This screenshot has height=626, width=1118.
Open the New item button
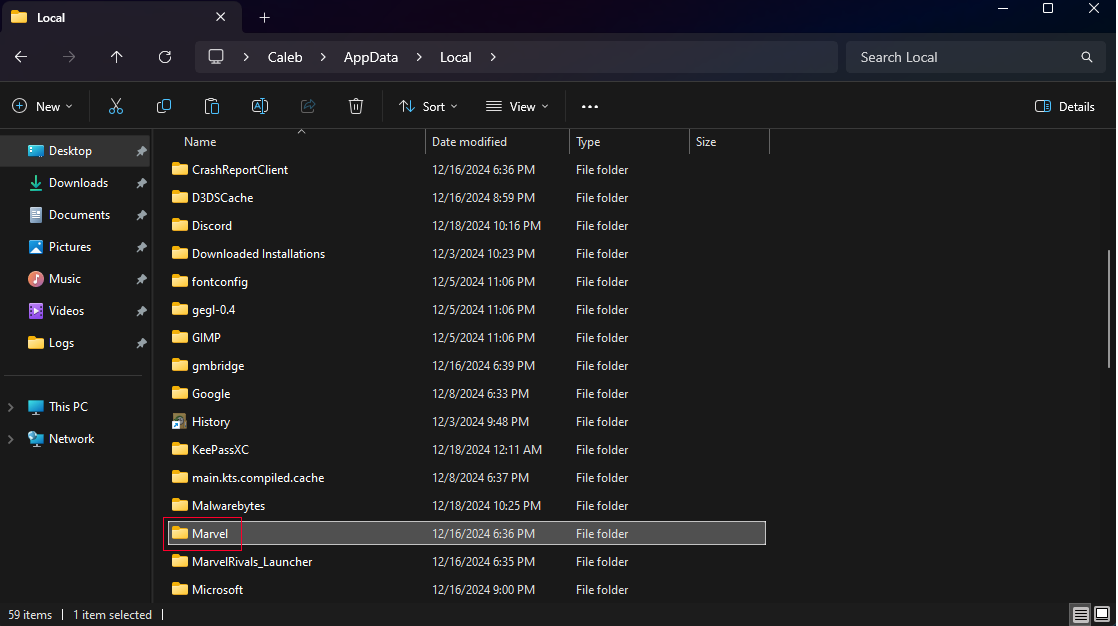coord(42,106)
